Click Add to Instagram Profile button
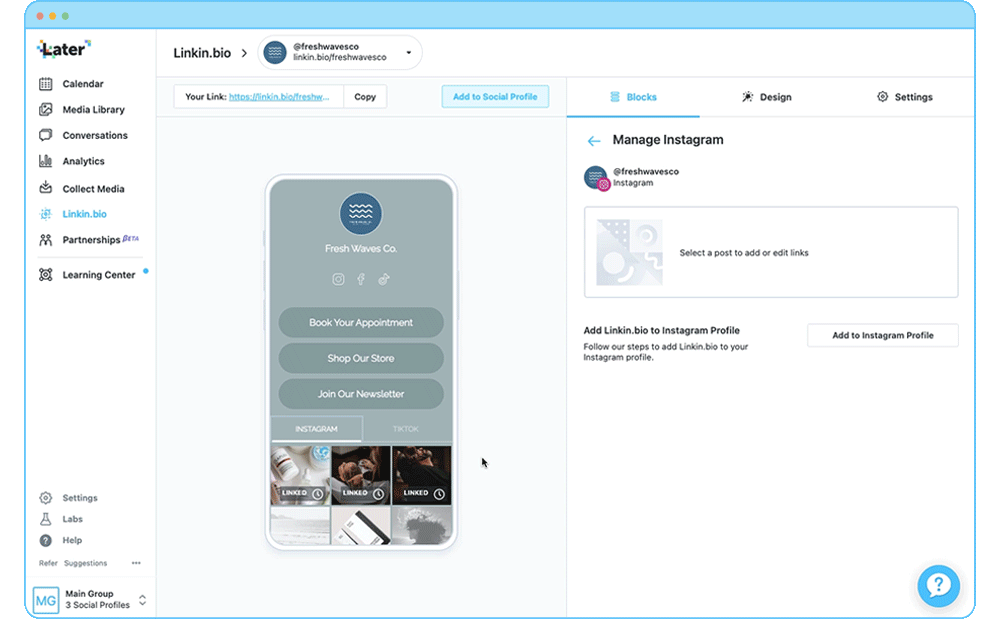The height and width of the screenshot is (620, 1000). 883,336
